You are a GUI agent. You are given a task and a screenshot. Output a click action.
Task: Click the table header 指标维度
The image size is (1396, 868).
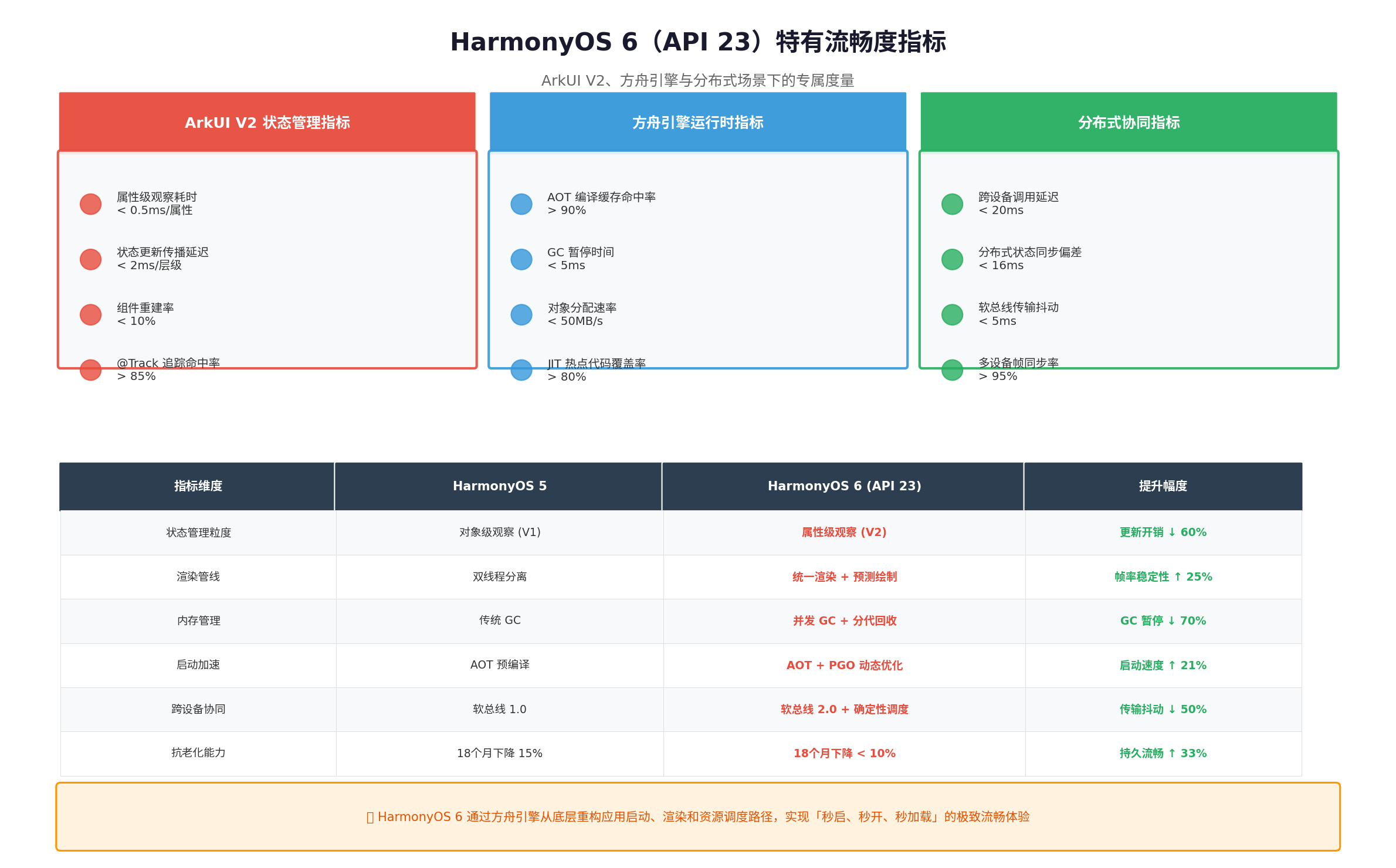coord(198,486)
